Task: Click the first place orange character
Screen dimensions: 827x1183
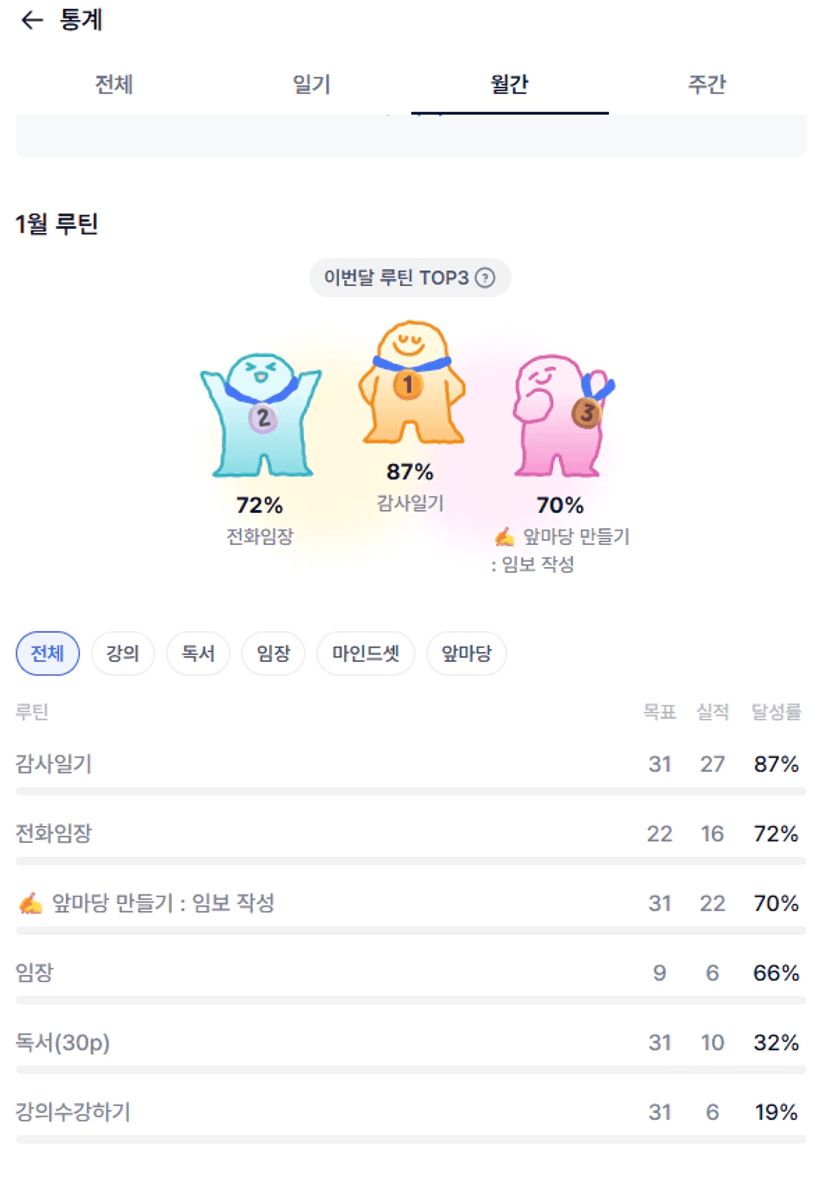Action: pos(410,385)
